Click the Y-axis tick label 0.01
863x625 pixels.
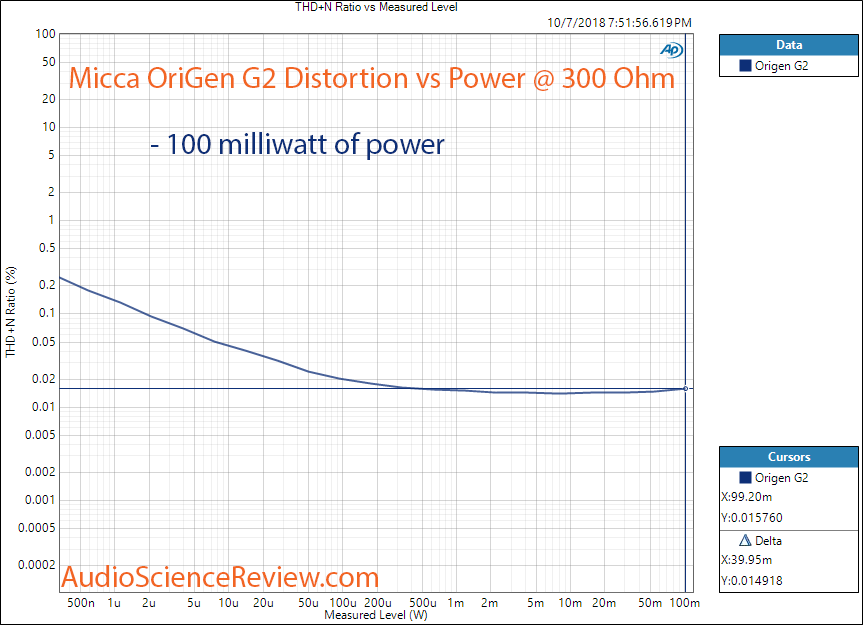click(43, 407)
